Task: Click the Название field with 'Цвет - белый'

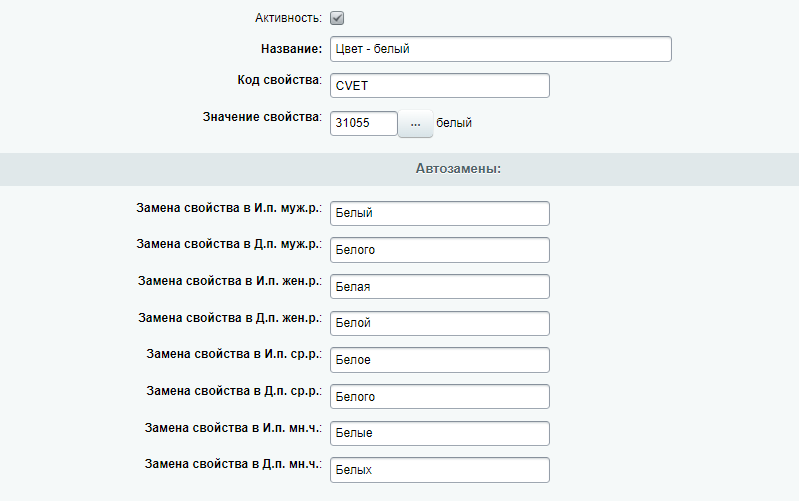Action: (x=500, y=49)
